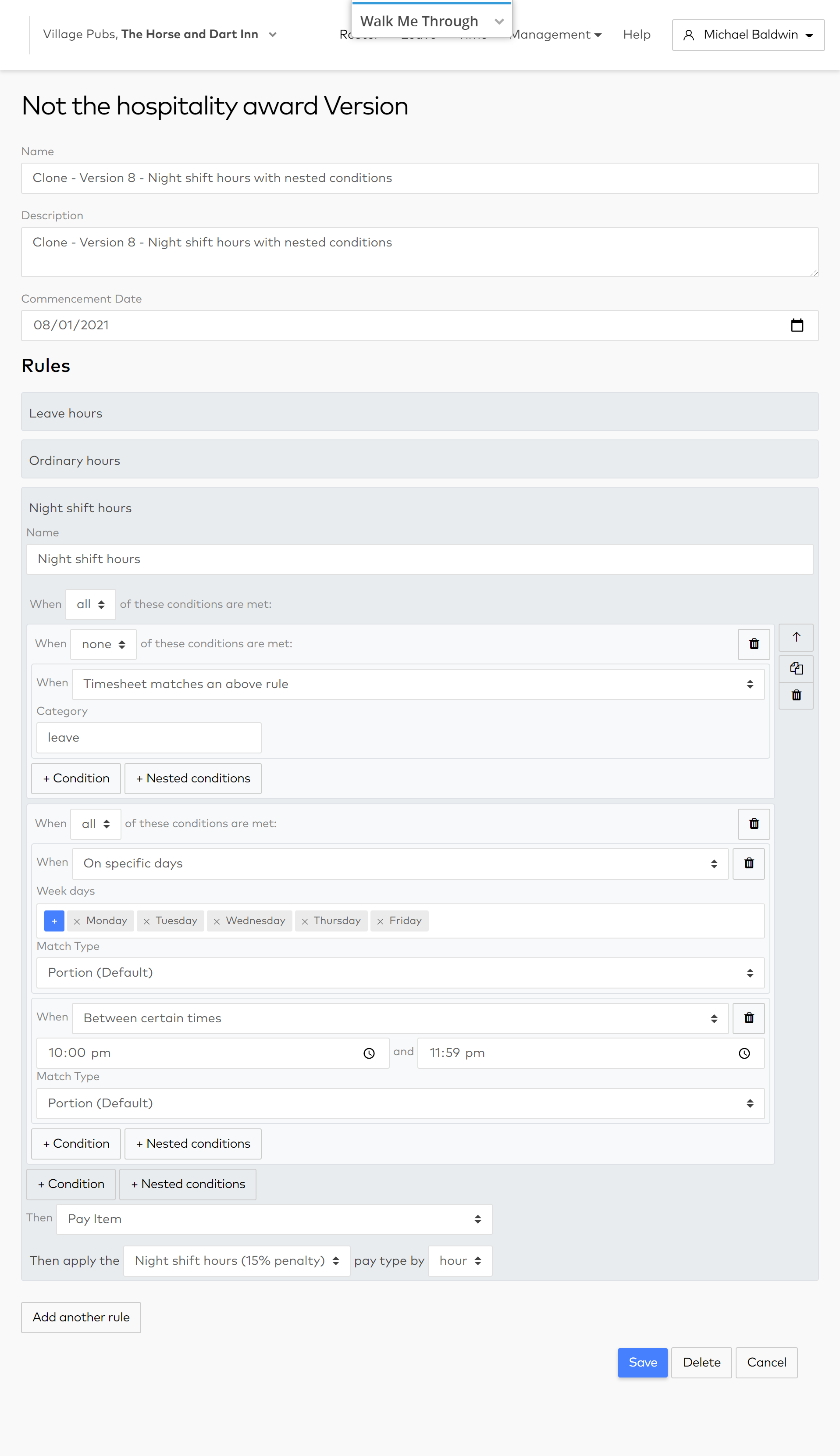Viewport: 840px width, 1456px height.
Task: Open clock picker for 11:59 pm end time
Action: [744, 1053]
